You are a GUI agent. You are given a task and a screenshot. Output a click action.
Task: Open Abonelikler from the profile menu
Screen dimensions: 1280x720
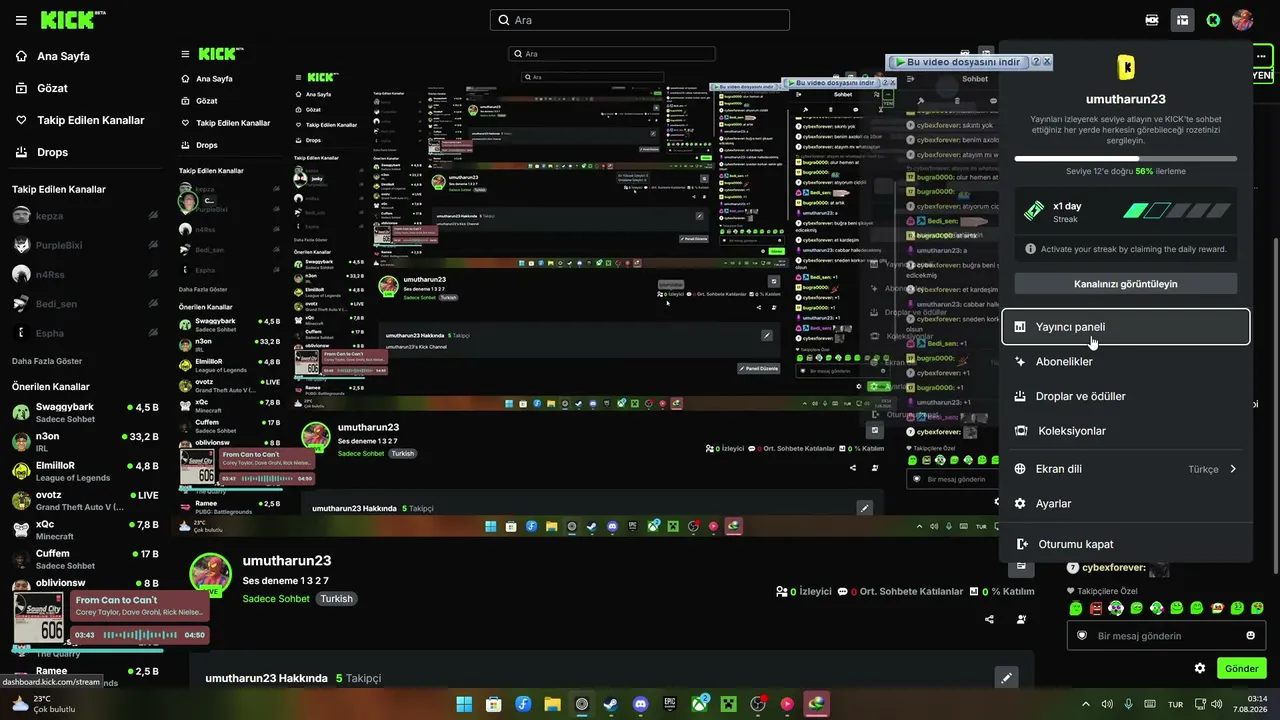coord(1126,362)
